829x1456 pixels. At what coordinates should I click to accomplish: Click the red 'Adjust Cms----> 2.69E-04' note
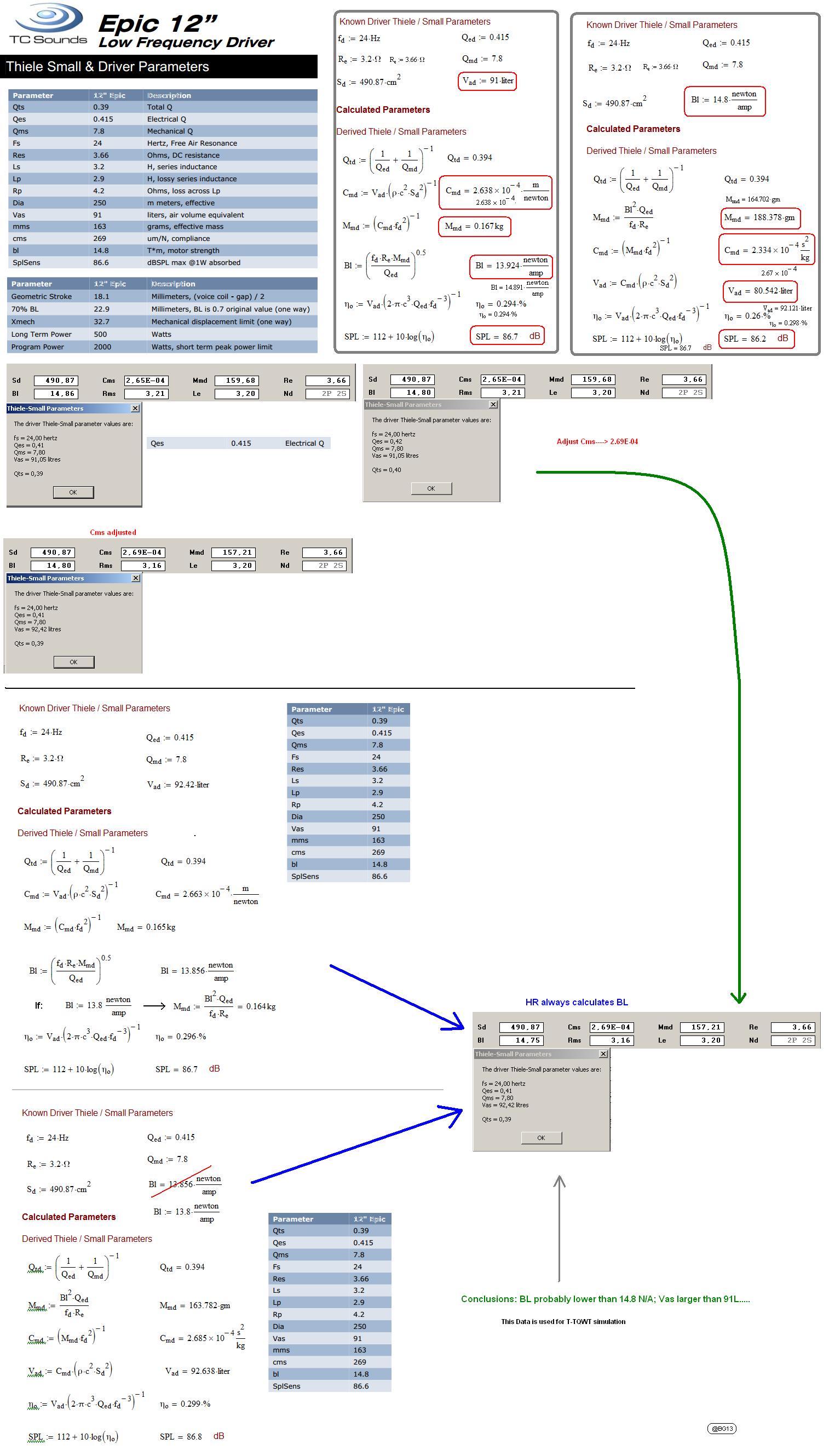tap(597, 441)
